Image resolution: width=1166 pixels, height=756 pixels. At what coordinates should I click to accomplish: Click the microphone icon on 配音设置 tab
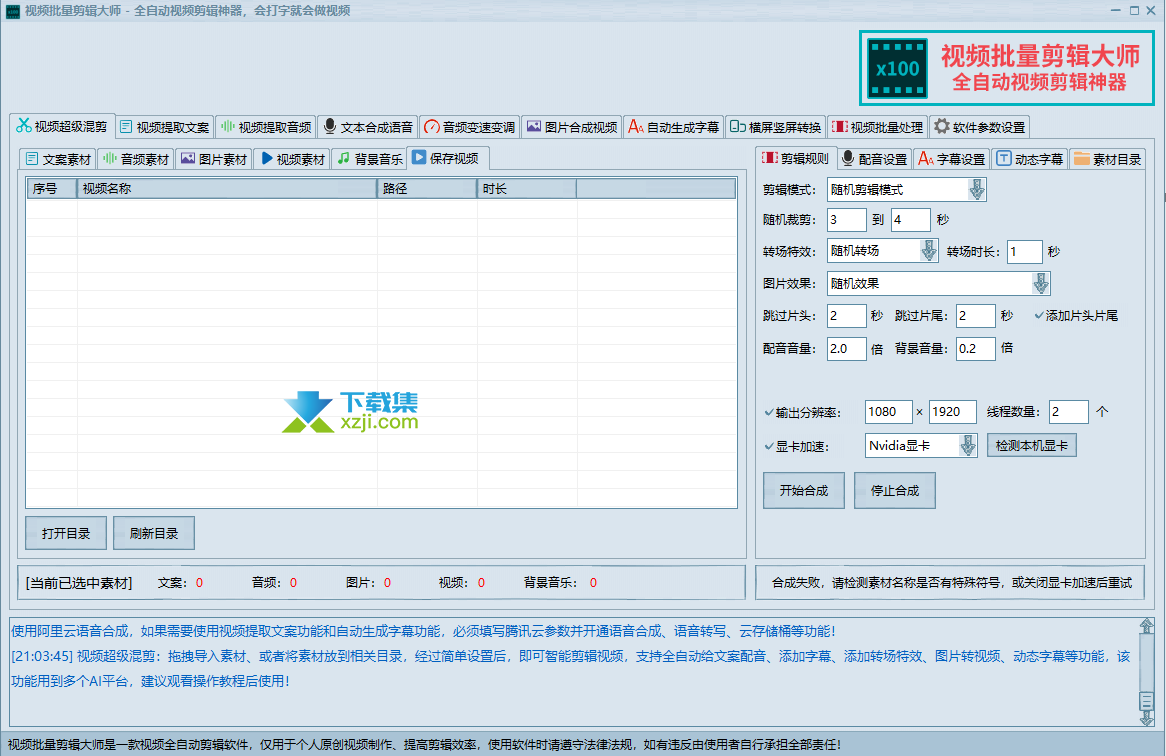pyautogui.click(x=848, y=158)
